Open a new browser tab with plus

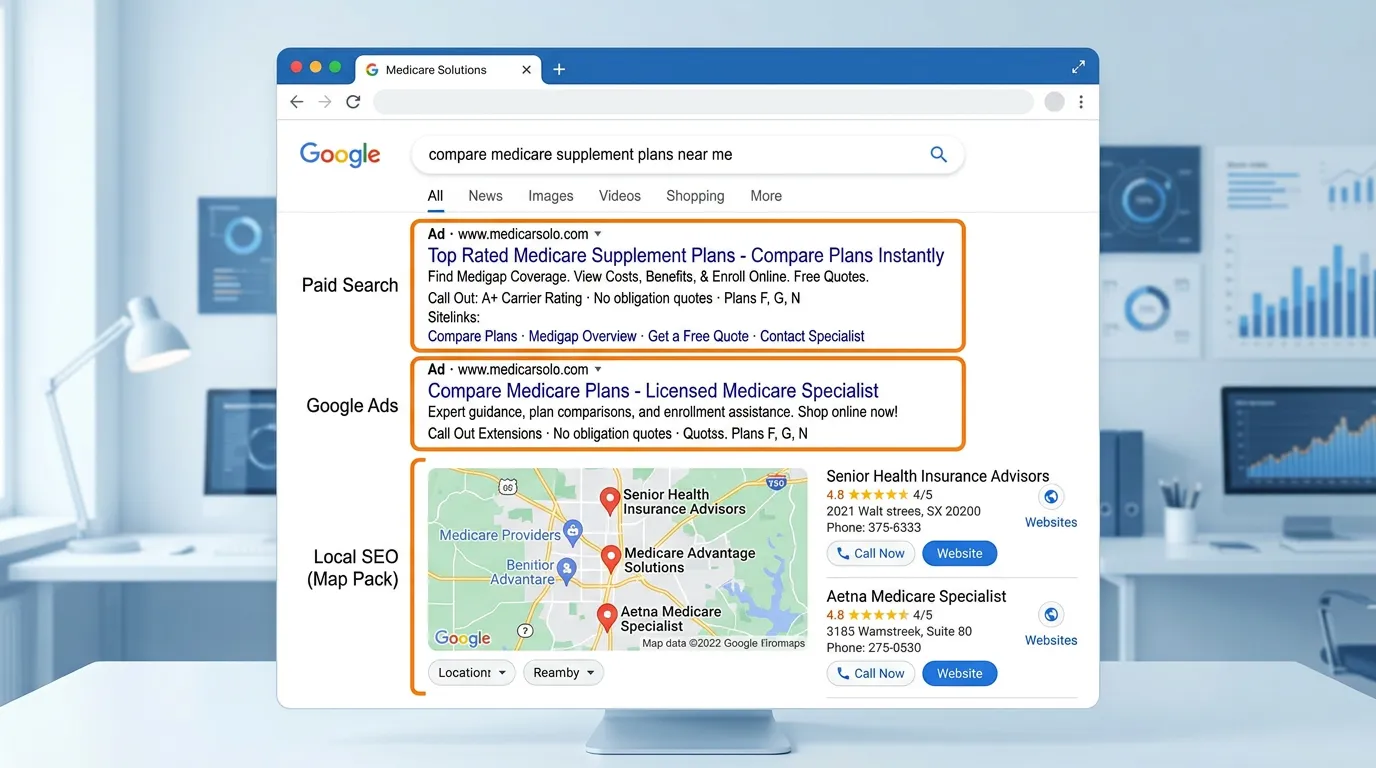pos(559,69)
